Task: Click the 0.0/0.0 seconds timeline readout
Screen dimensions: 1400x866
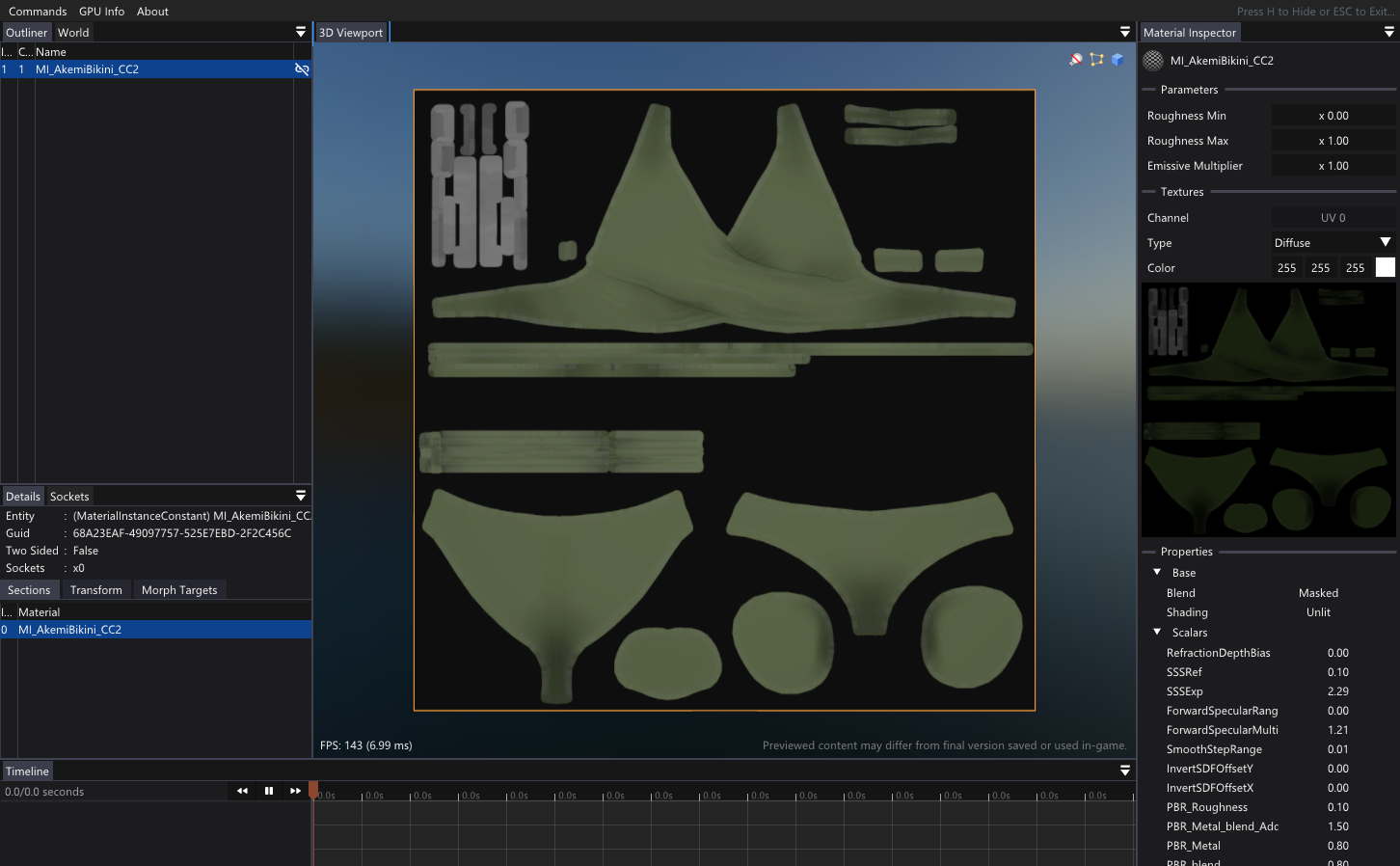Action: coord(44,792)
